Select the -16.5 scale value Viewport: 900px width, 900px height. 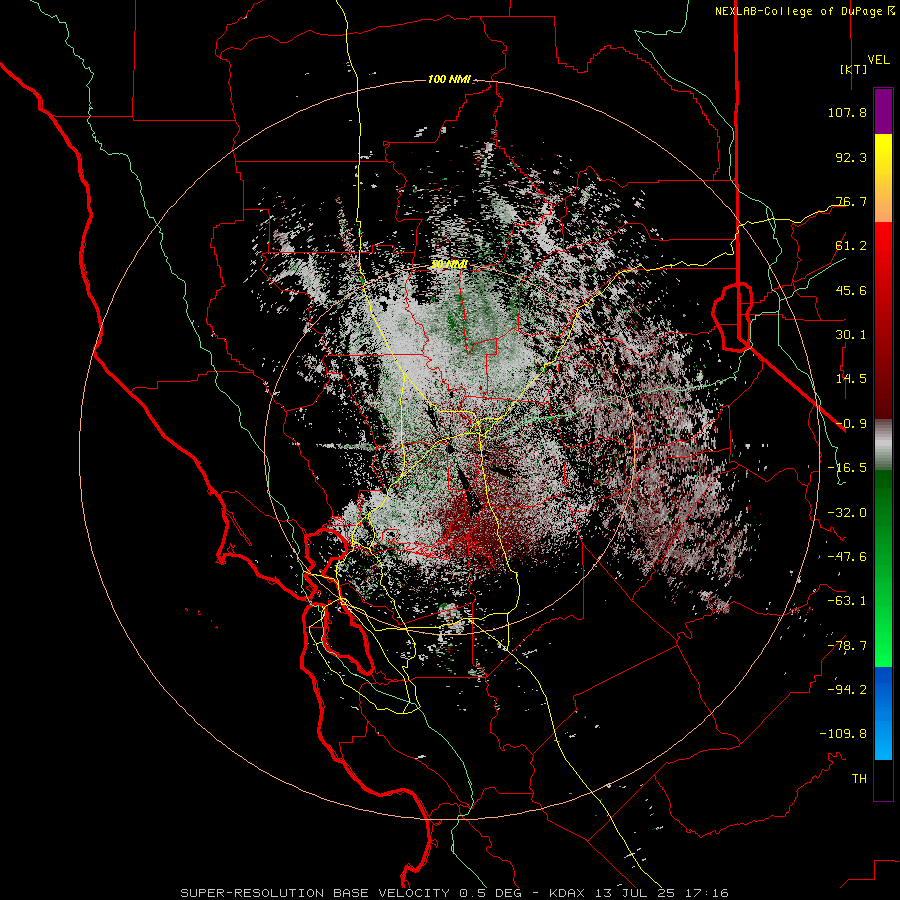point(847,468)
